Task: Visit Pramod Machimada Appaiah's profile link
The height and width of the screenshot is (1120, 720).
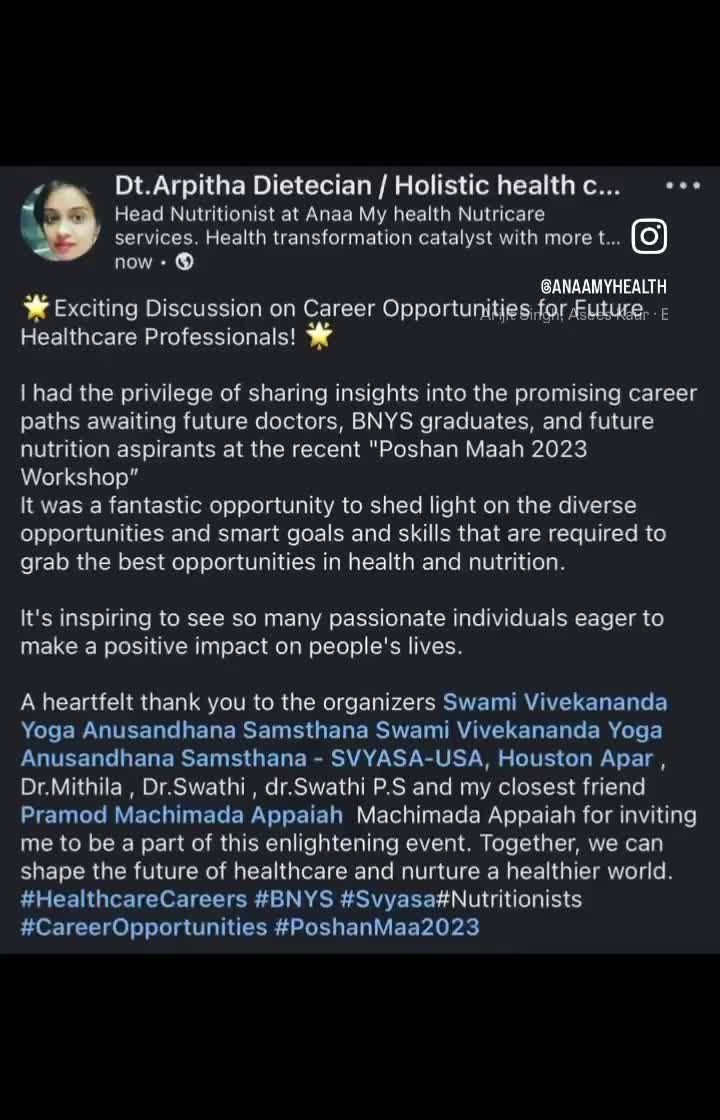Action: [182, 815]
